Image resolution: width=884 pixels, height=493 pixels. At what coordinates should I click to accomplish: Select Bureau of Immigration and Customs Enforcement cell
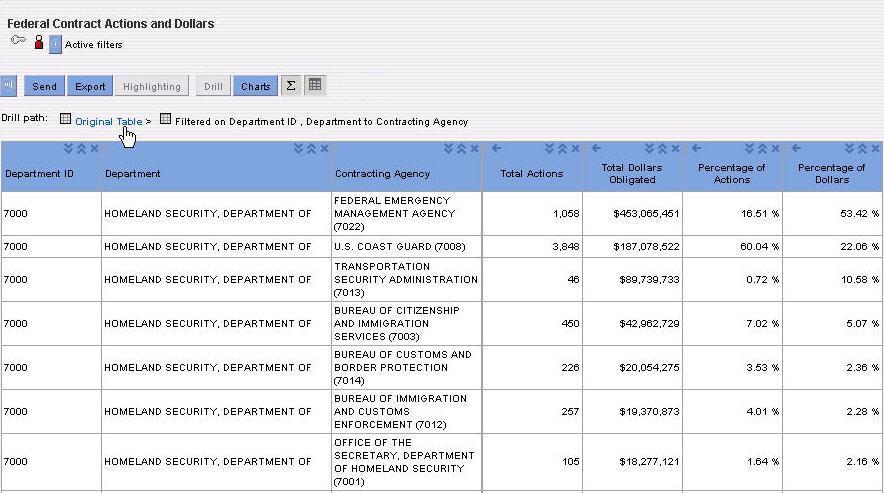tap(406, 411)
